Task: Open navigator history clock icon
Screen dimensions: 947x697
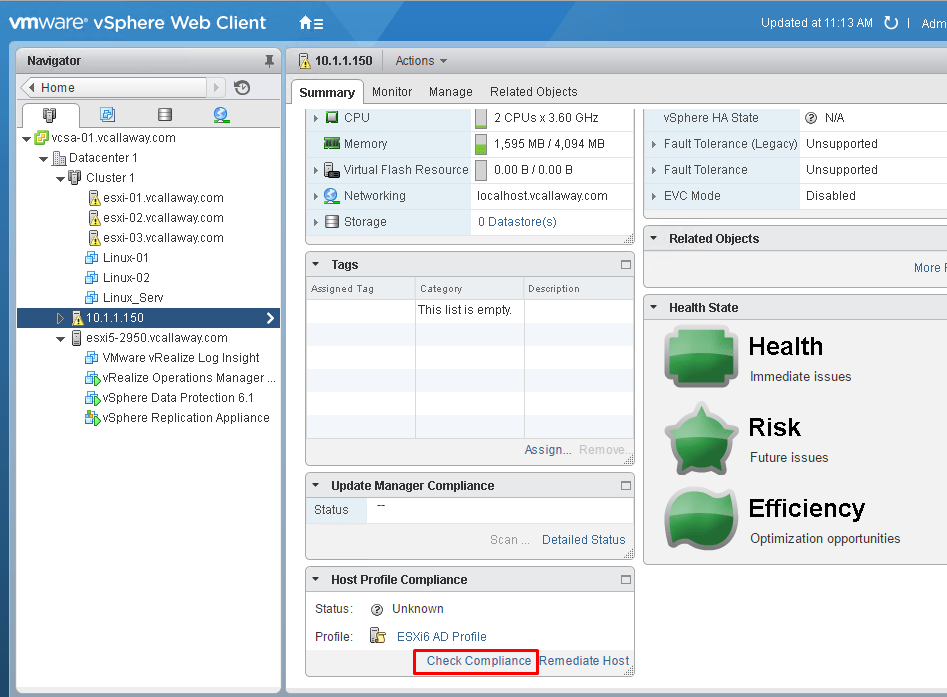Action: 242,88
